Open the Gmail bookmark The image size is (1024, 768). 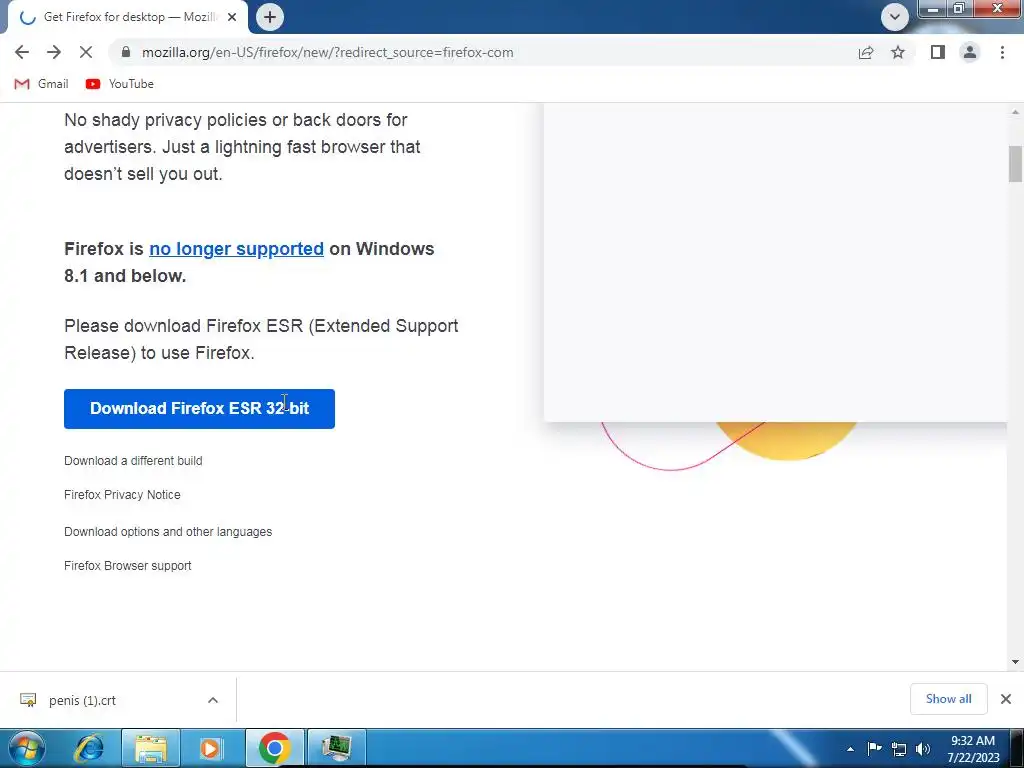point(41,84)
